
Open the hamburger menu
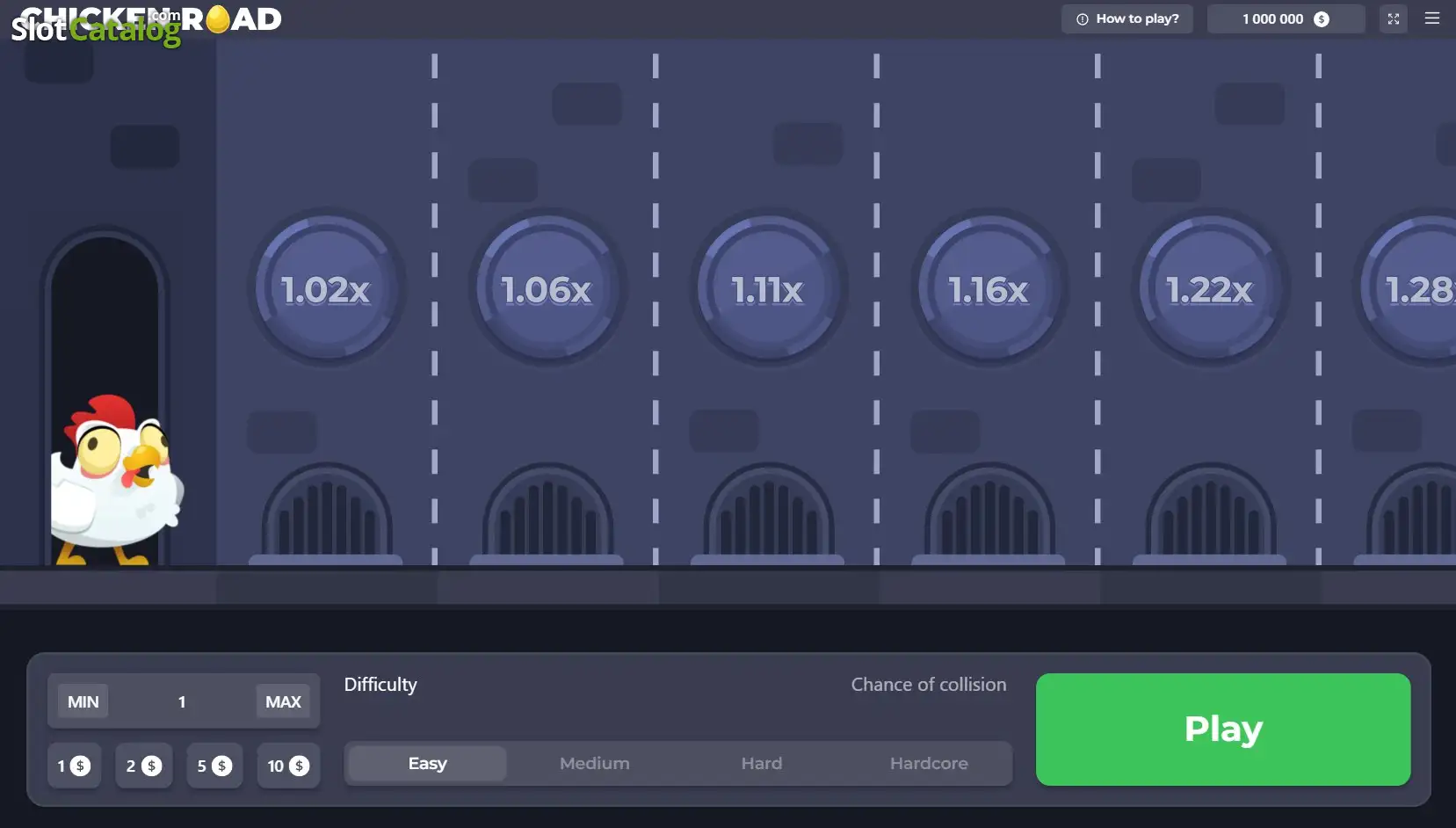coord(1431,18)
